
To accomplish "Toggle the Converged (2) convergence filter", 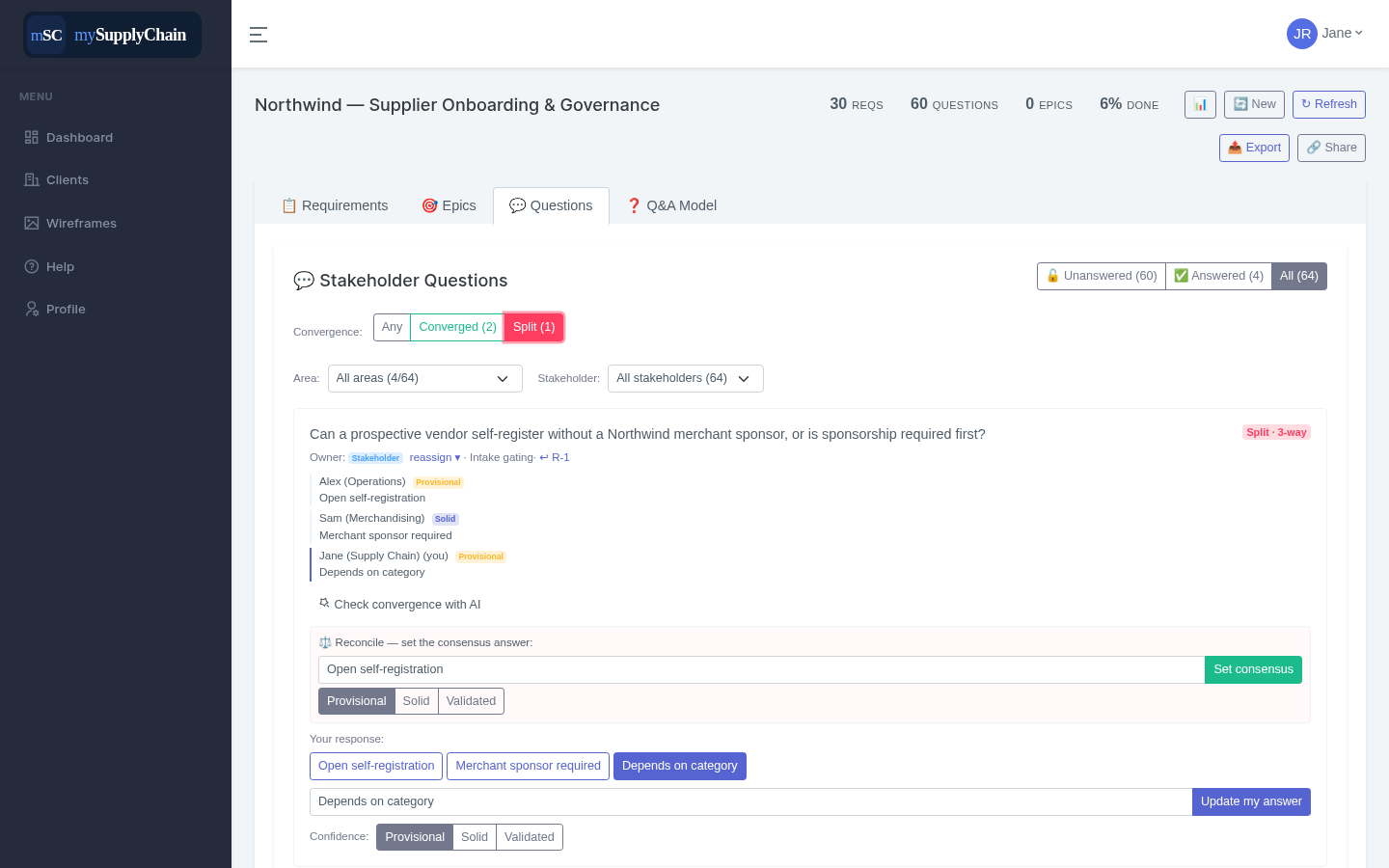I will click(x=457, y=327).
